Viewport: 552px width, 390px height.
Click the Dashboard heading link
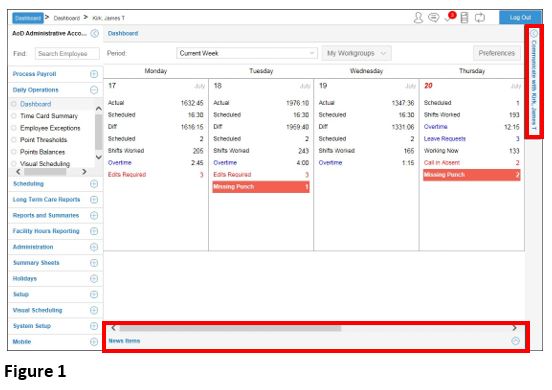tap(123, 33)
